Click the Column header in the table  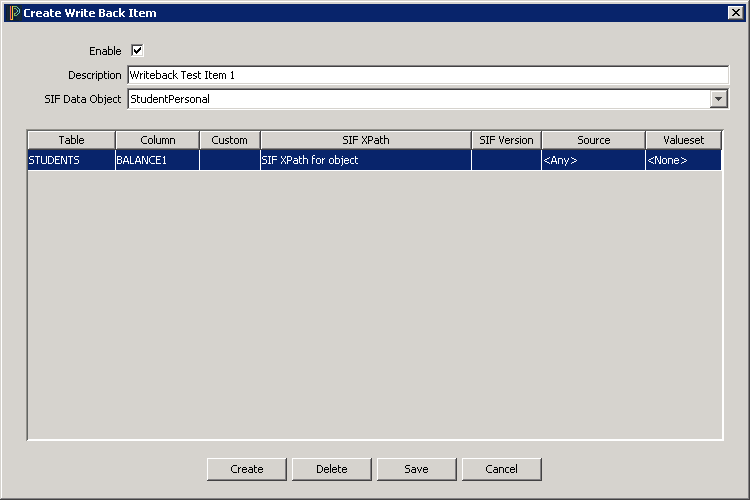click(x=157, y=140)
